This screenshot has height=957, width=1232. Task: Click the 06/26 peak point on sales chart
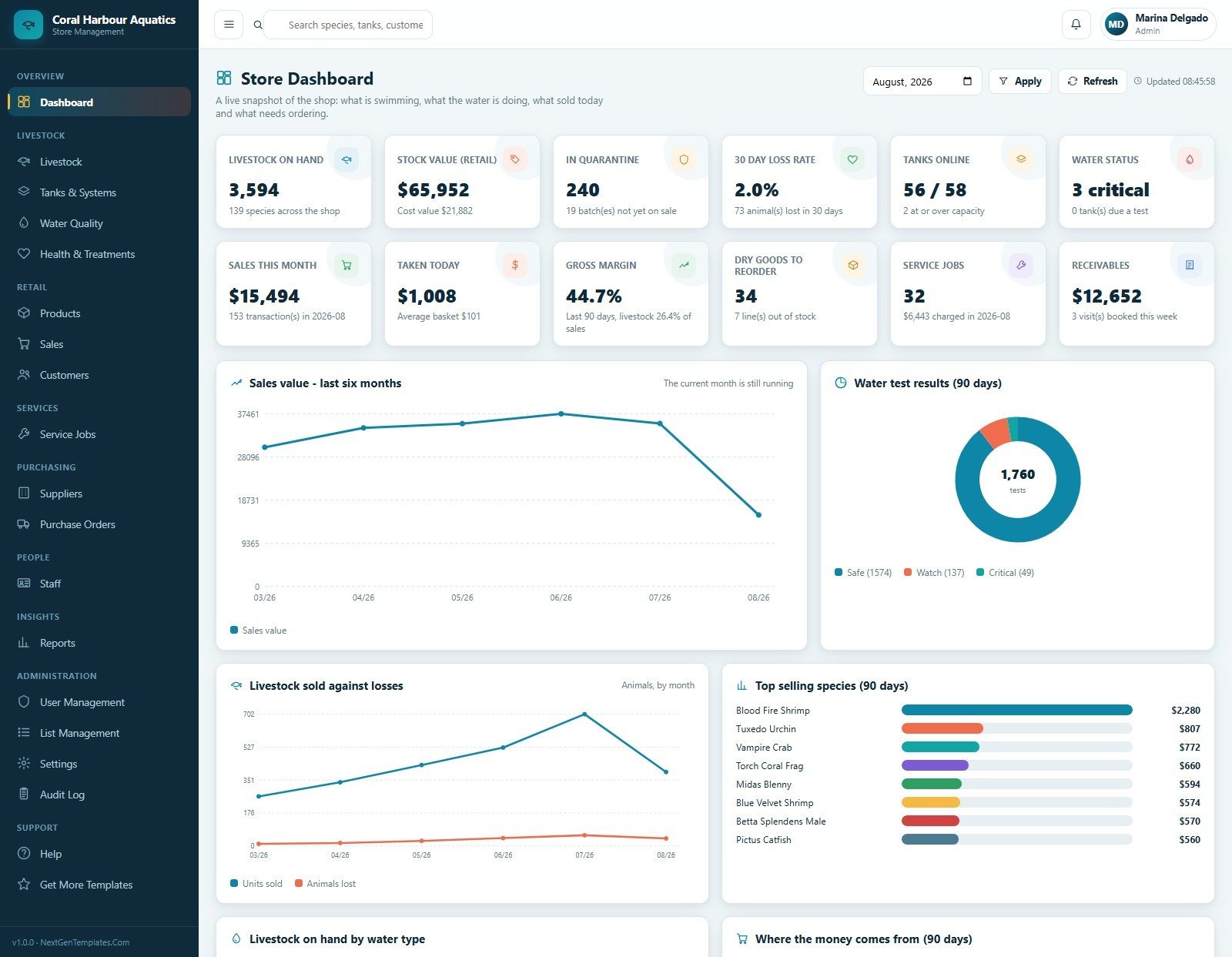tap(561, 413)
